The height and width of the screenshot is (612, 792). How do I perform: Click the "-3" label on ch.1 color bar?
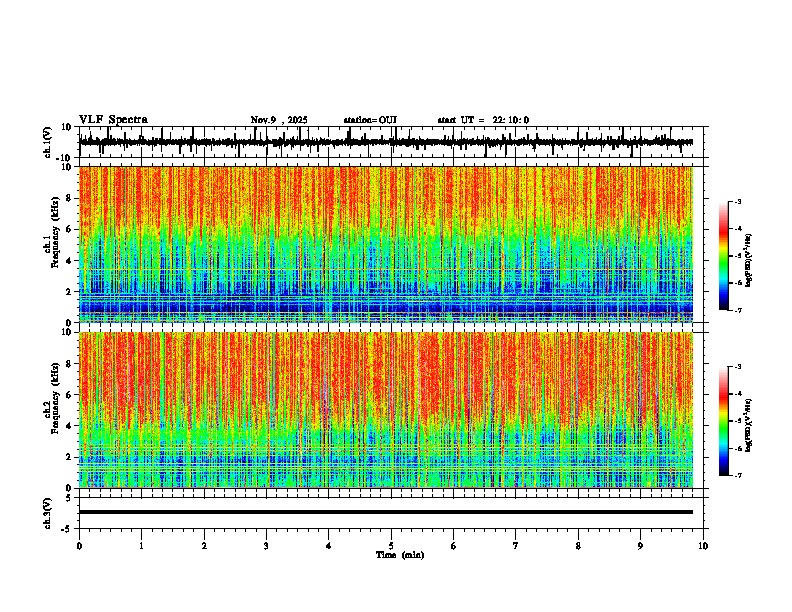click(738, 202)
